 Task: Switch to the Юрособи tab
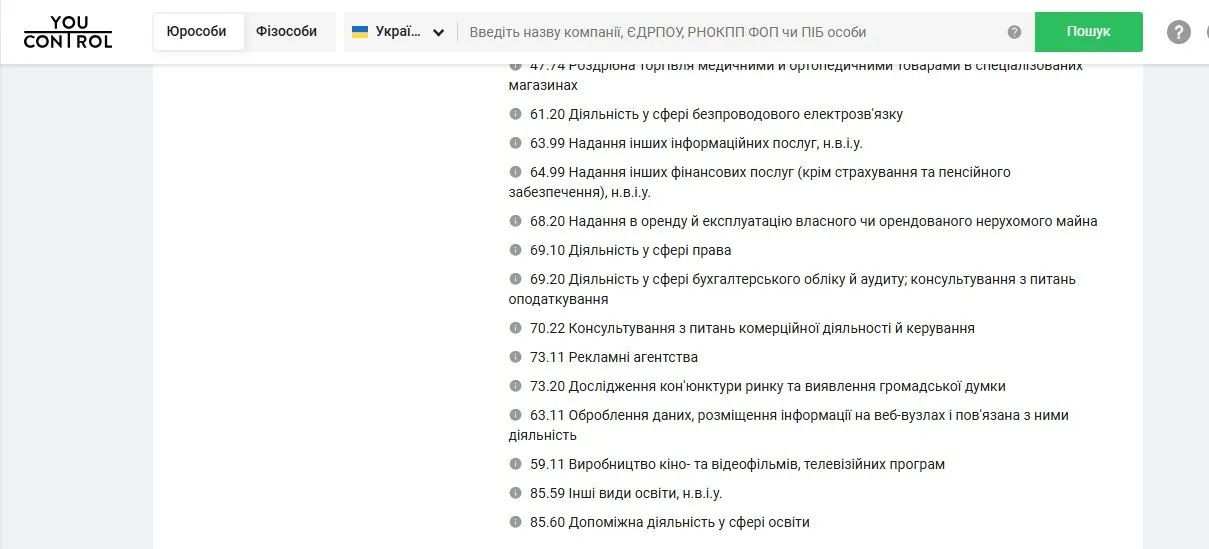click(x=199, y=32)
